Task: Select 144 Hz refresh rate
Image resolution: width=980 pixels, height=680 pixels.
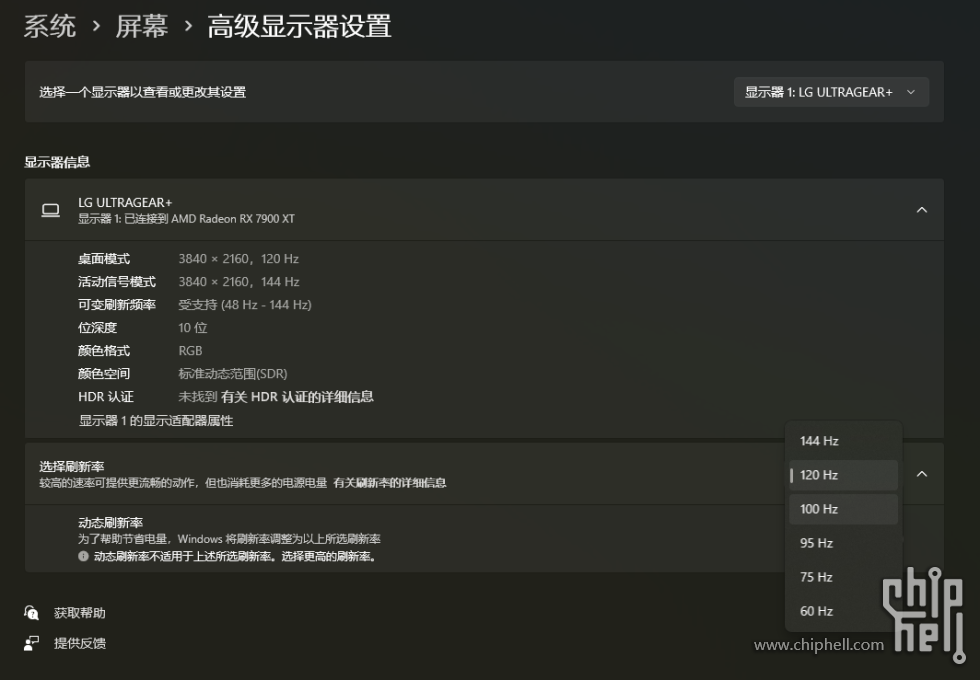Action: [x=843, y=441]
